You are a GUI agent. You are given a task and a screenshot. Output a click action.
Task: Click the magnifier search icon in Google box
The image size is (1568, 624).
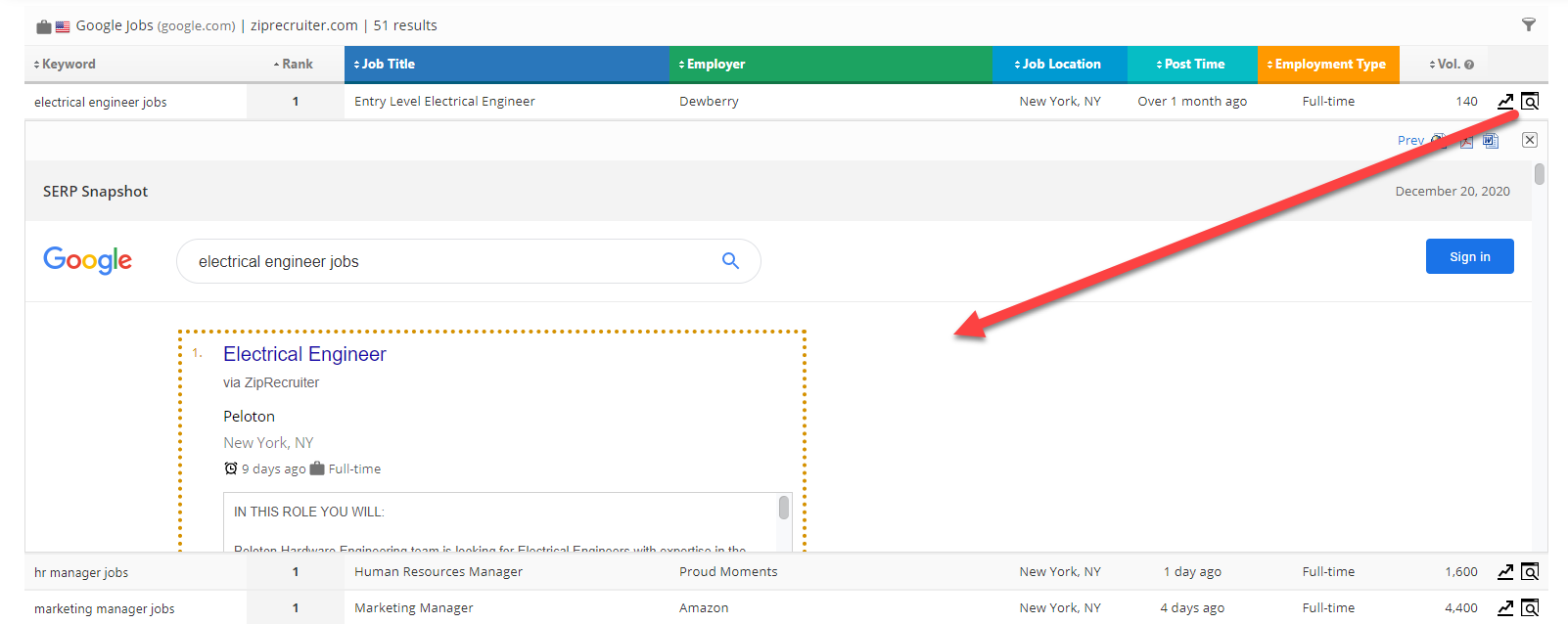(730, 260)
